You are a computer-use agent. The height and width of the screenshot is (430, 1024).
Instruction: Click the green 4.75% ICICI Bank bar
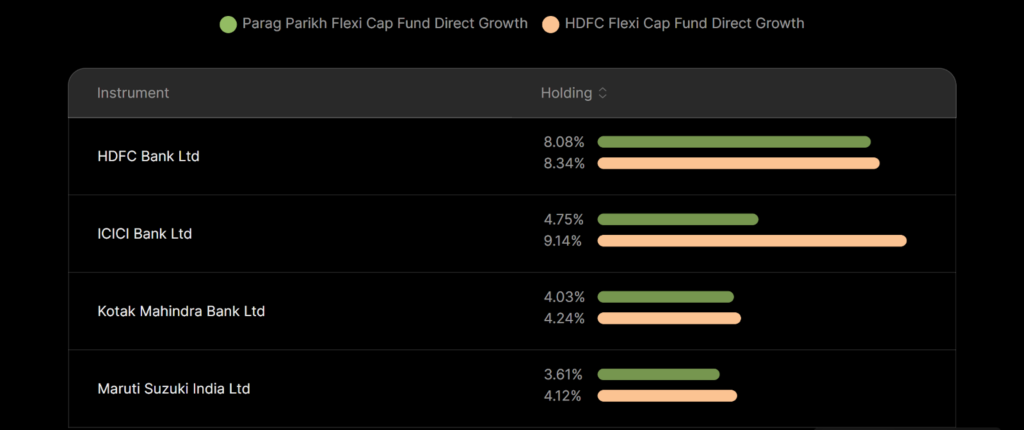click(678, 219)
